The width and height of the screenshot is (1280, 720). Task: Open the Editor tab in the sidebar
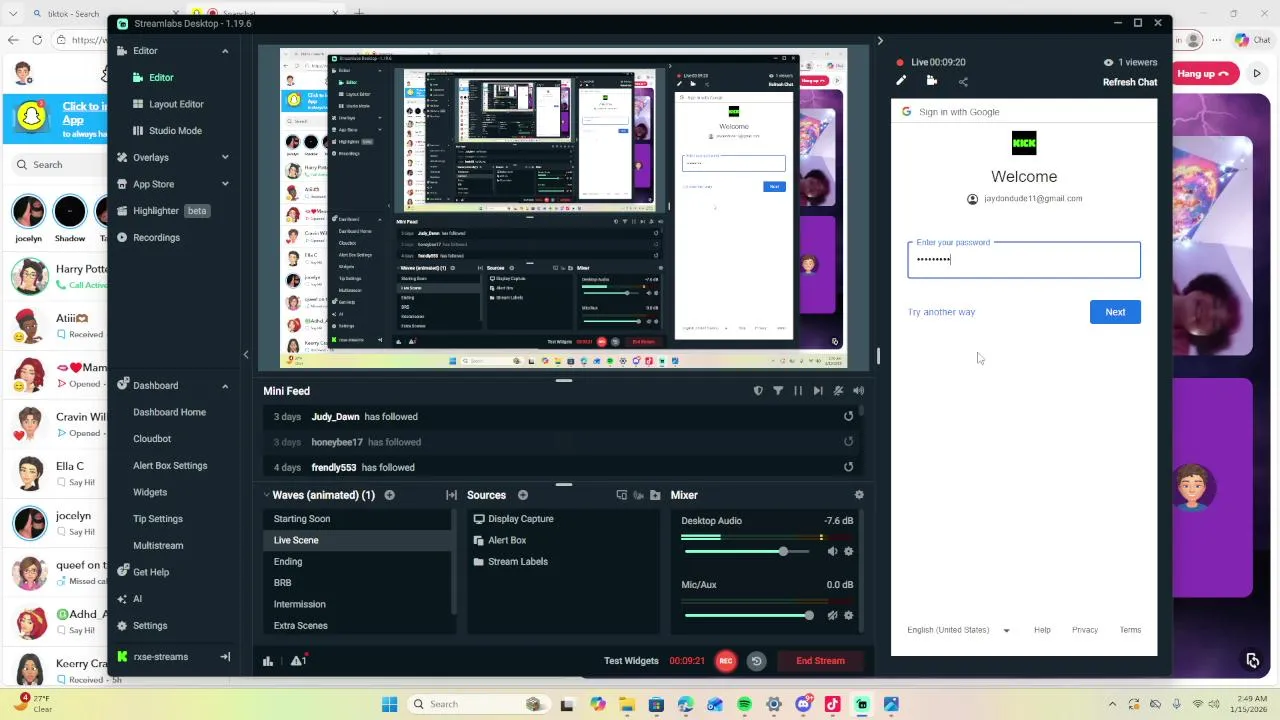coord(161,77)
